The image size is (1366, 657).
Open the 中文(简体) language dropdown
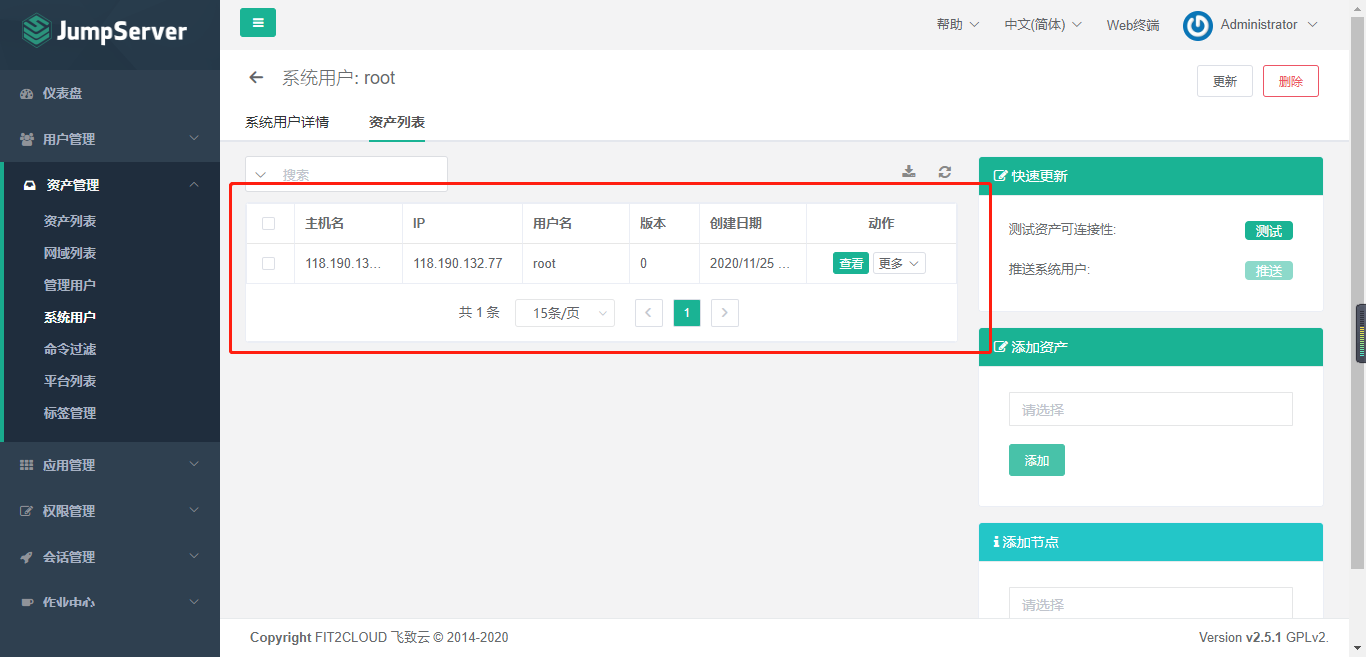(1043, 25)
